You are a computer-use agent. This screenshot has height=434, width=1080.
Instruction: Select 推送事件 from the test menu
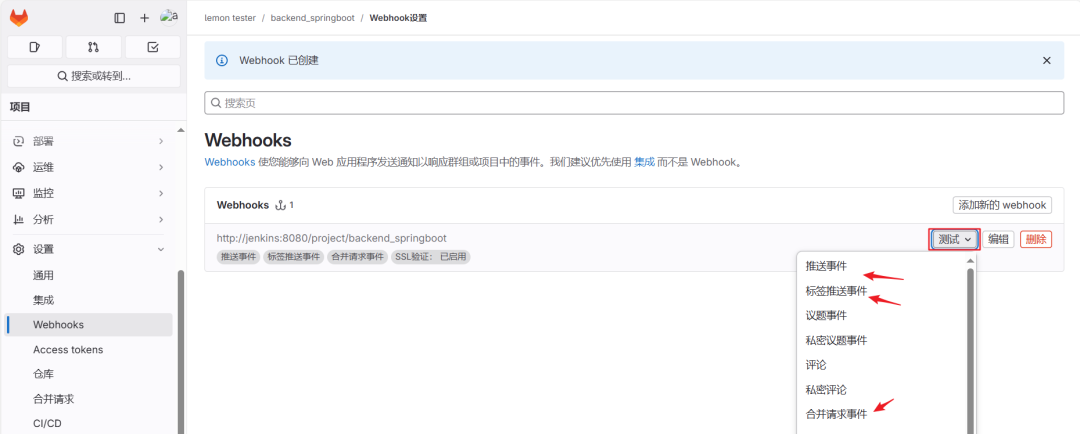click(x=826, y=266)
